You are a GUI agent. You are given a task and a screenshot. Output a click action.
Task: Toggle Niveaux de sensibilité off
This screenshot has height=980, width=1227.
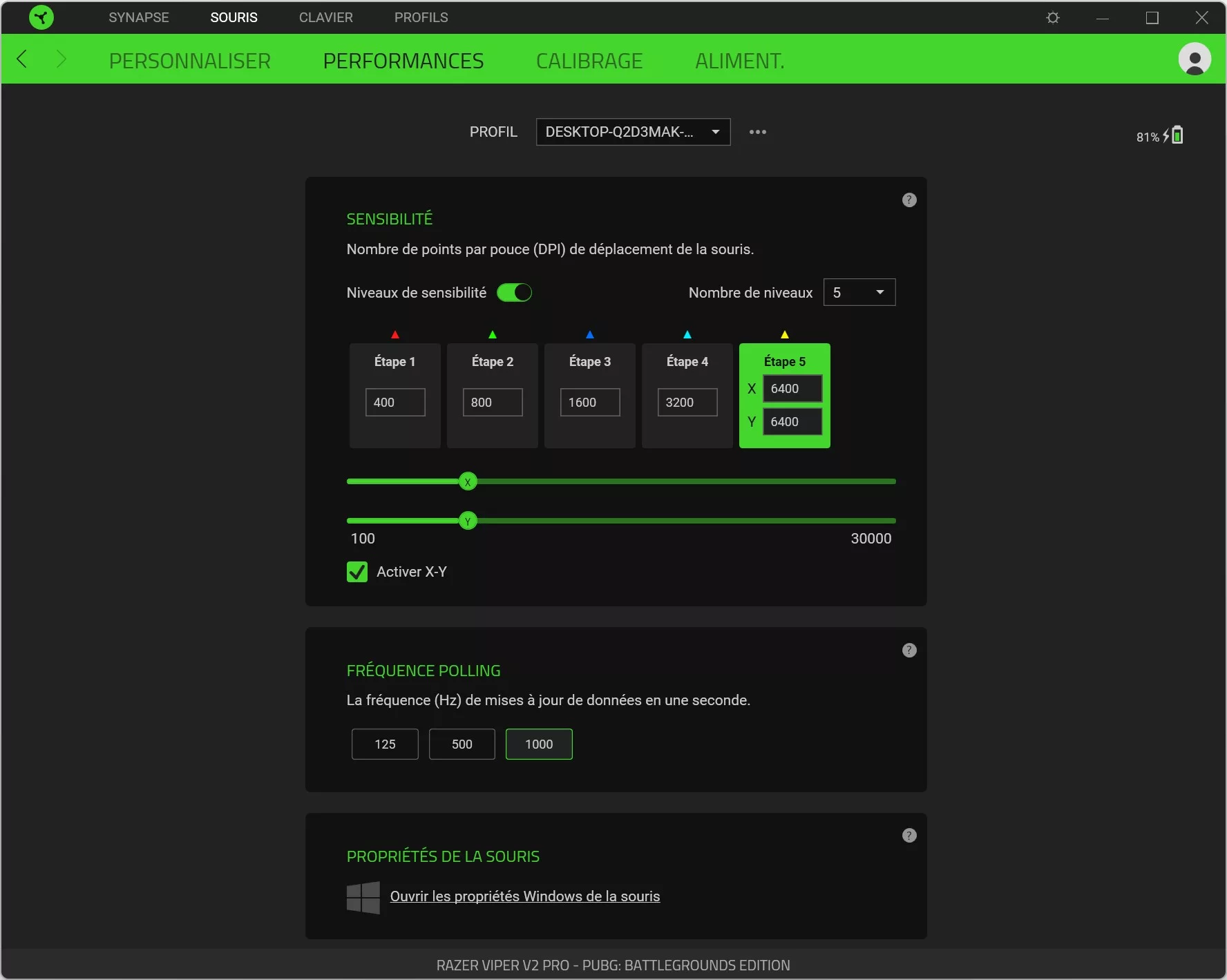tap(514, 292)
